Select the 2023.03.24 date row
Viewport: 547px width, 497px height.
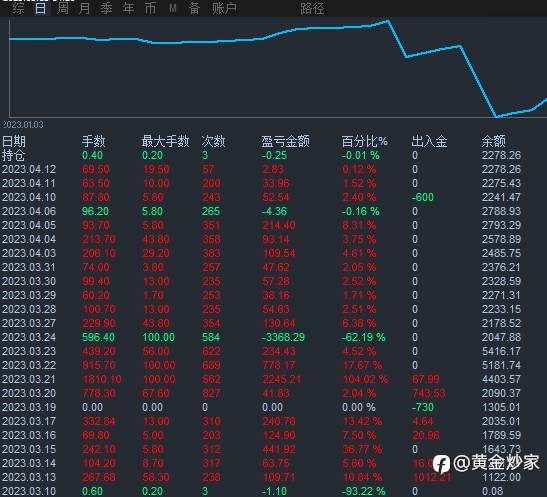(x=29, y=337)
